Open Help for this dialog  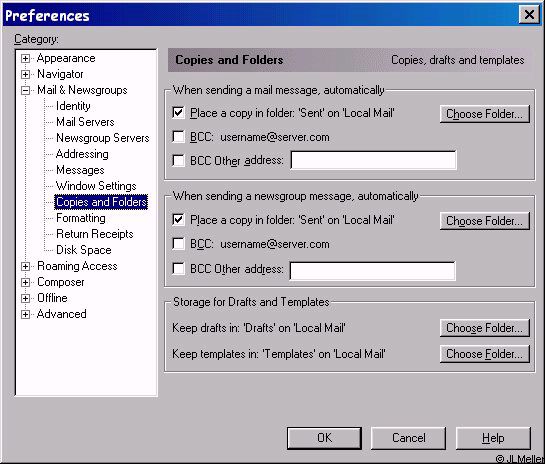click(493, 438)
